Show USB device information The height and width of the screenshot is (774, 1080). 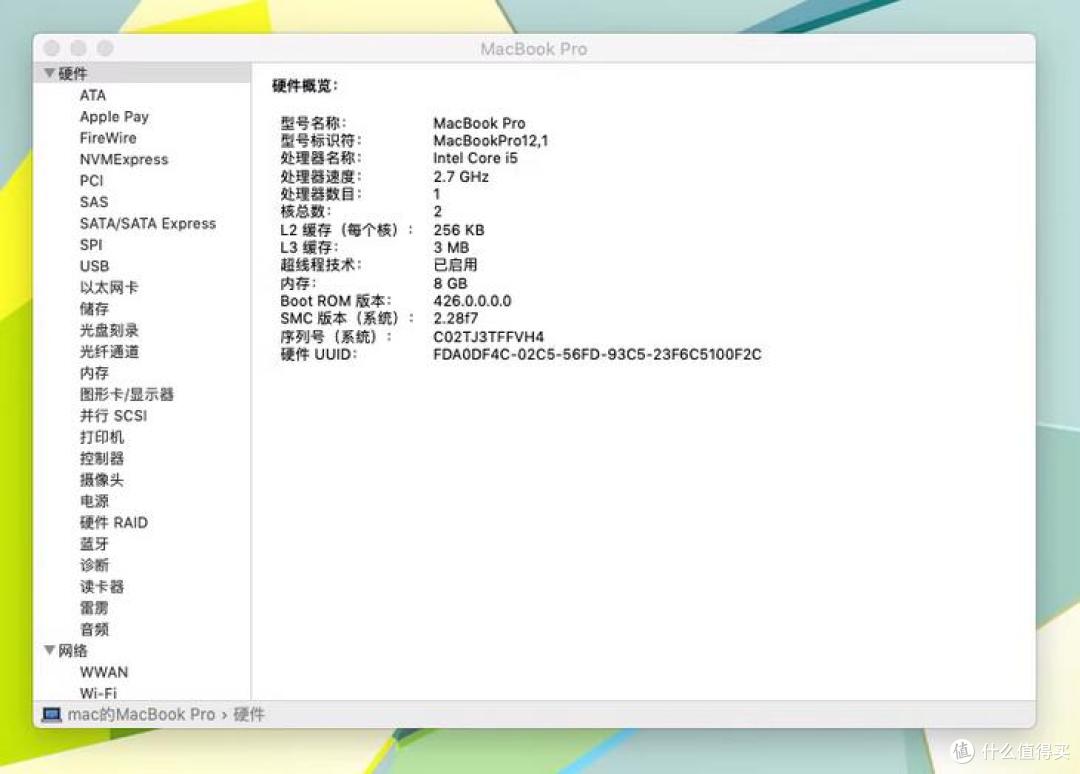pyautogui.click(x=94, y=266)
